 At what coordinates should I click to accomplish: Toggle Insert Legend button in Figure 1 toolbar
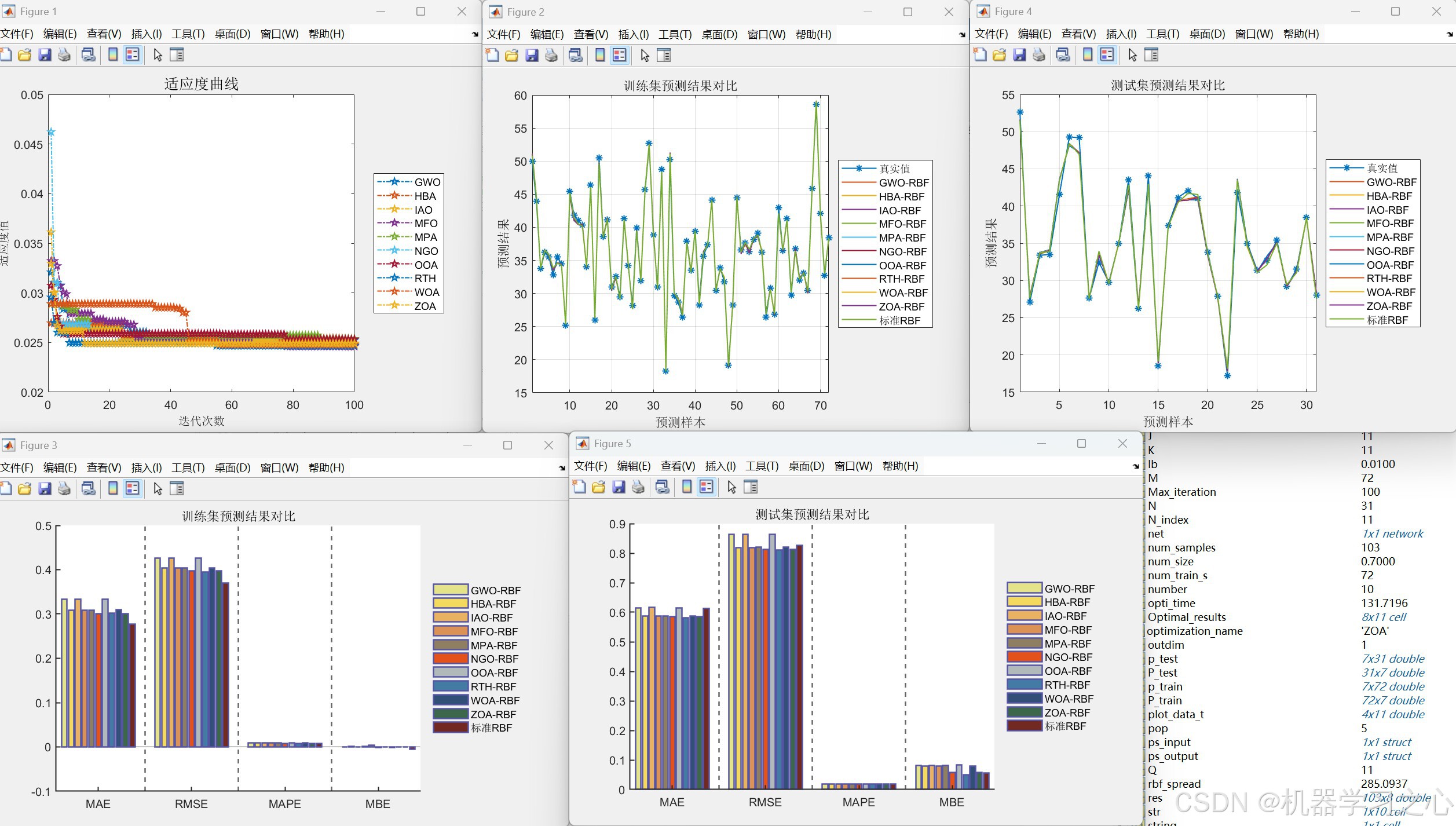133,55
